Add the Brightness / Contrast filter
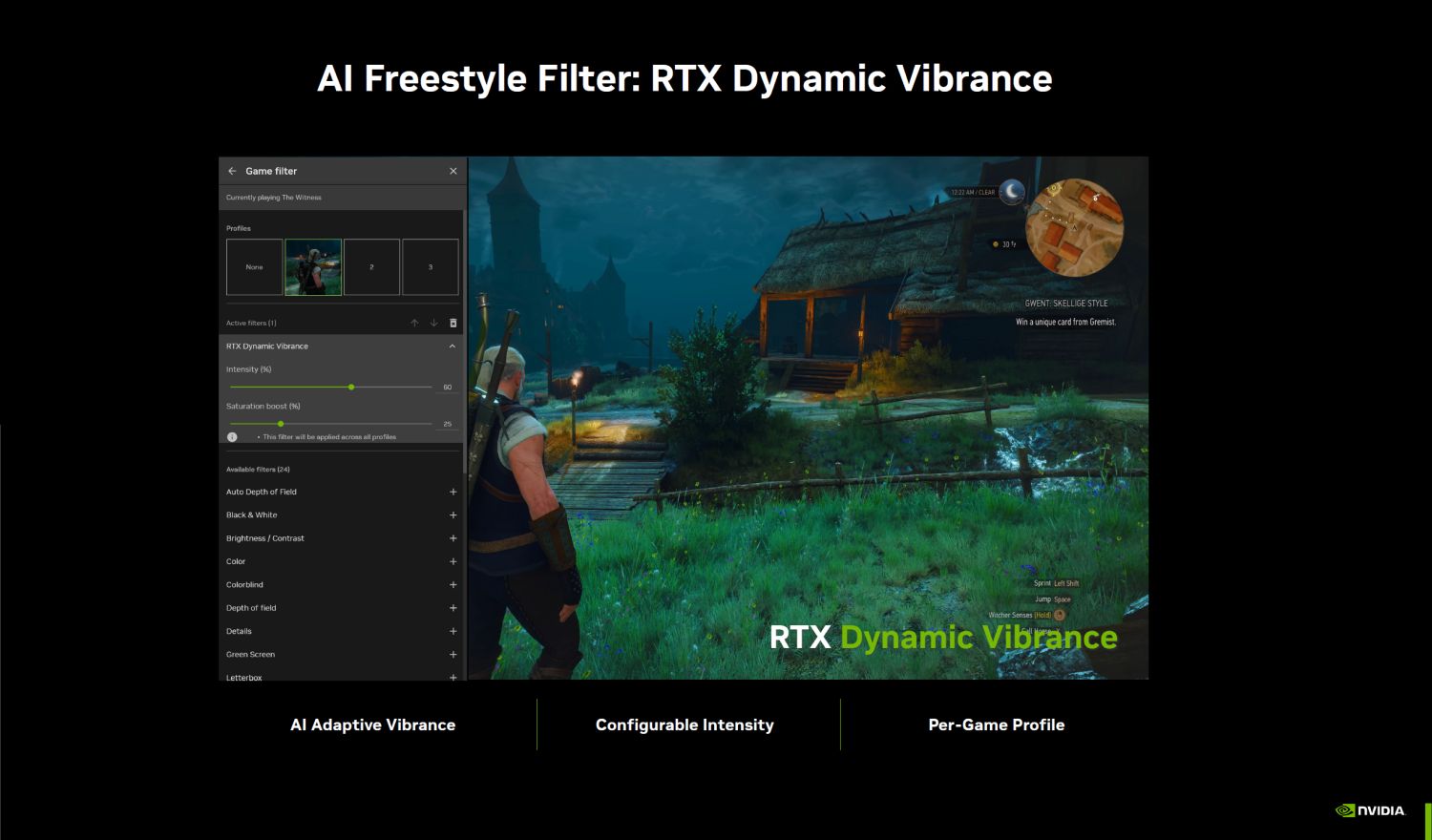The width and height of the screenshot is (1432, 840). [x=453, y=538]
